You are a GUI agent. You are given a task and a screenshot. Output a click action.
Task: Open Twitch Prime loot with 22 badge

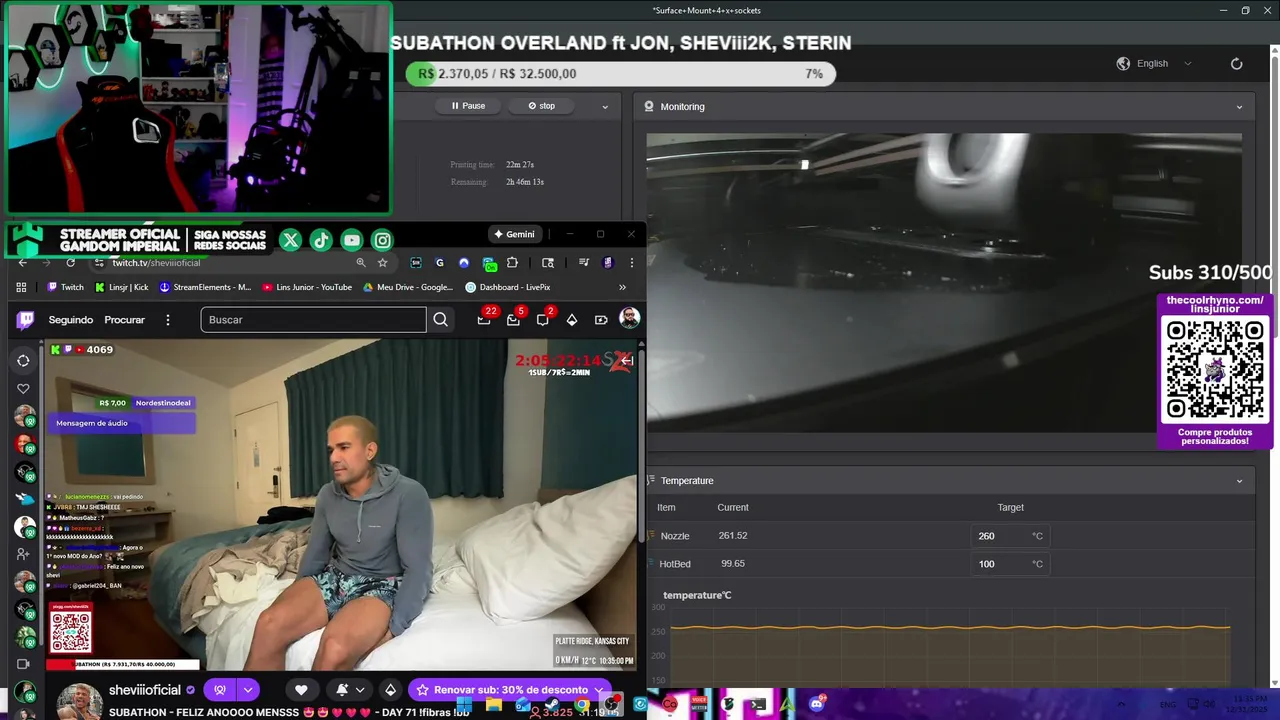pos(484,320)
